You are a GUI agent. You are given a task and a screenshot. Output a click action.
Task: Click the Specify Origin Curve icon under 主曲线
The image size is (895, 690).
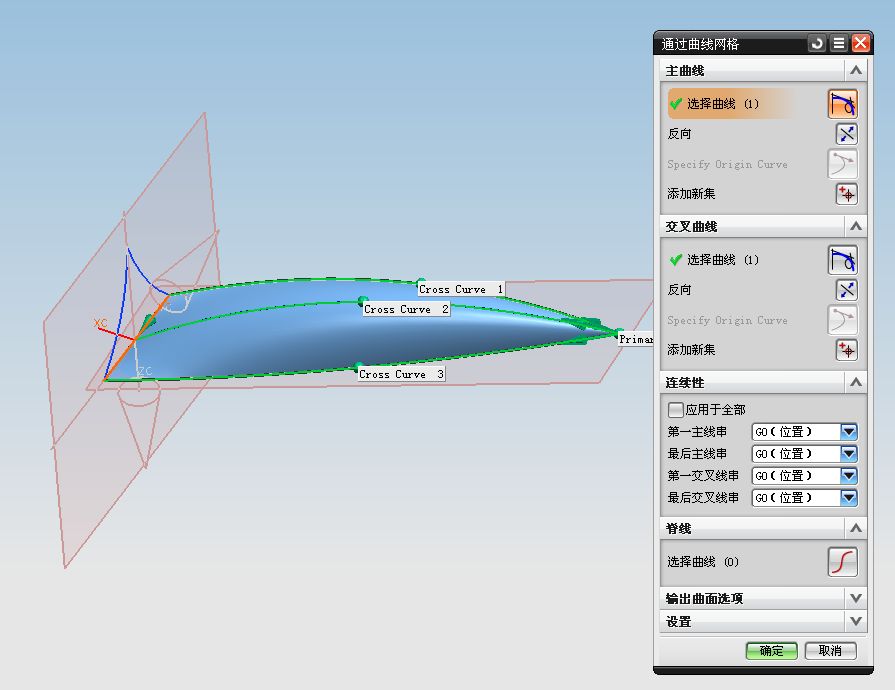[x=842, y=164]
